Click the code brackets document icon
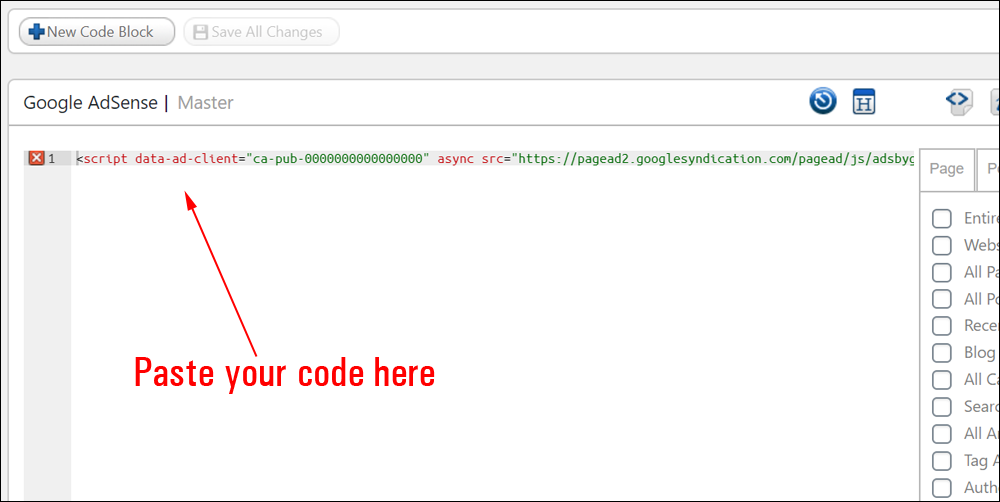The image size is (1000, 502). pos(959,101)
